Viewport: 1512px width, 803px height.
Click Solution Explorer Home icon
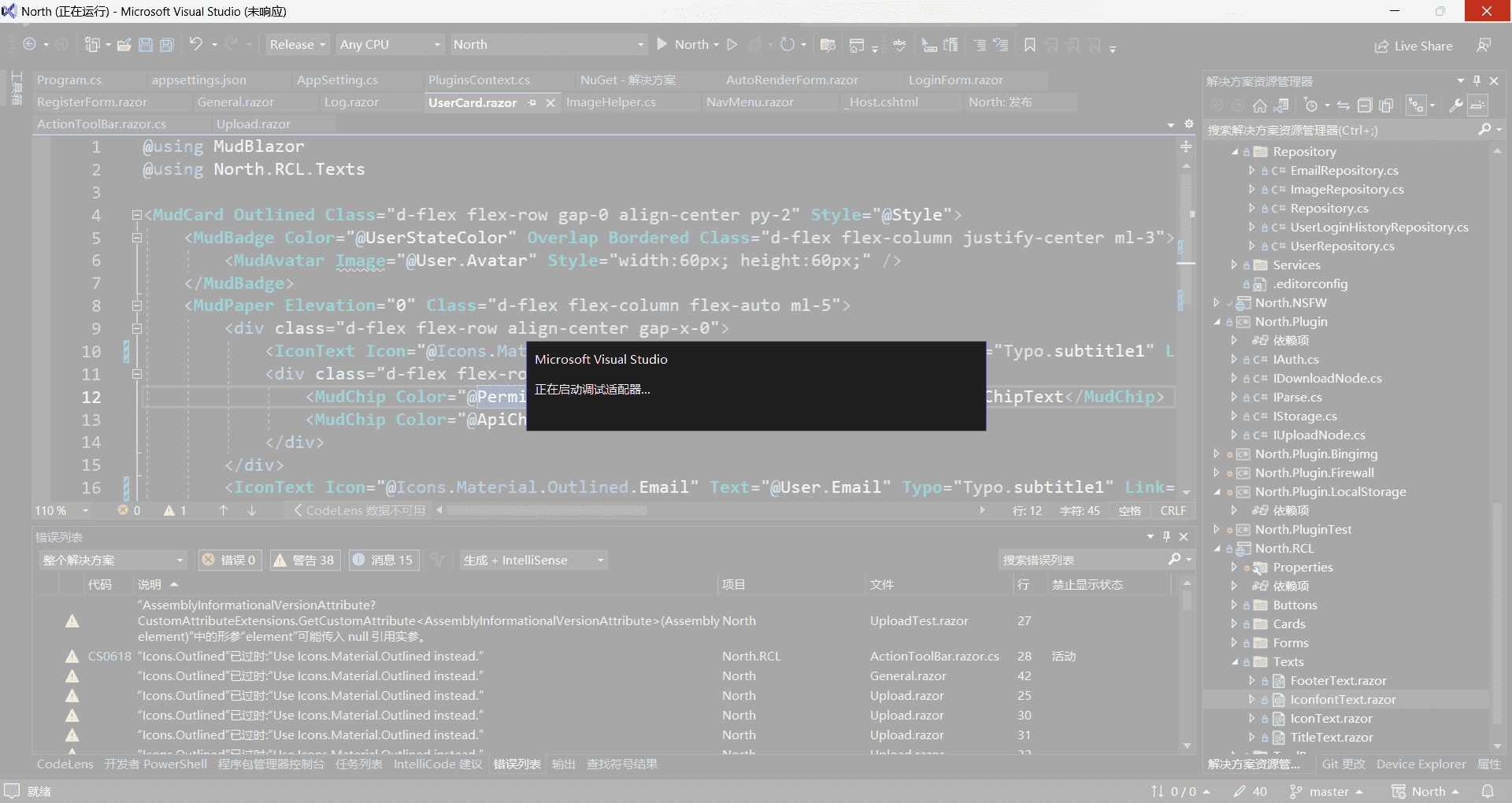point(1260,105)
